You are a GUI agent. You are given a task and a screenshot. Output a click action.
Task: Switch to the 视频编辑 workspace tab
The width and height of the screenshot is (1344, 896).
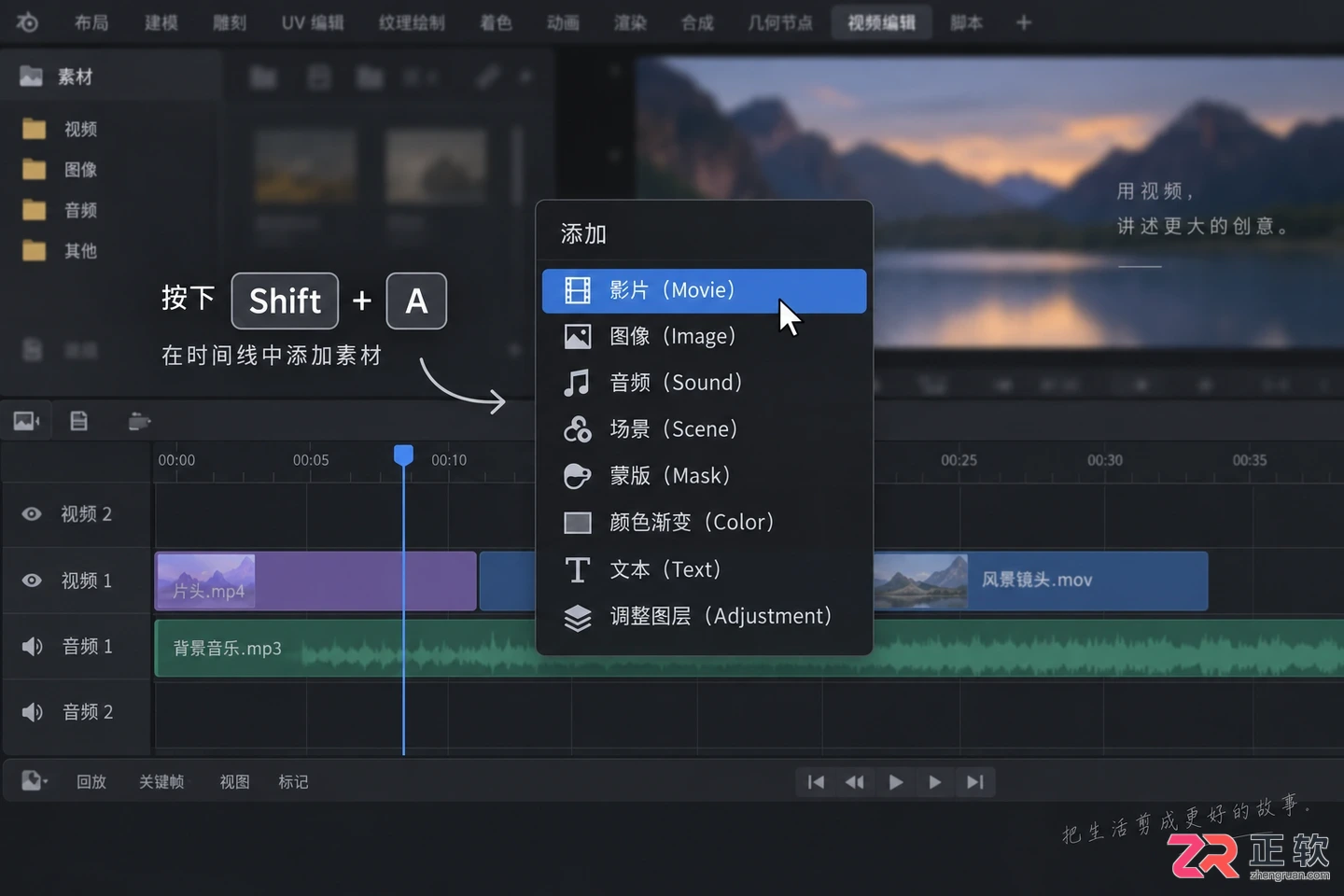[881, 22]
